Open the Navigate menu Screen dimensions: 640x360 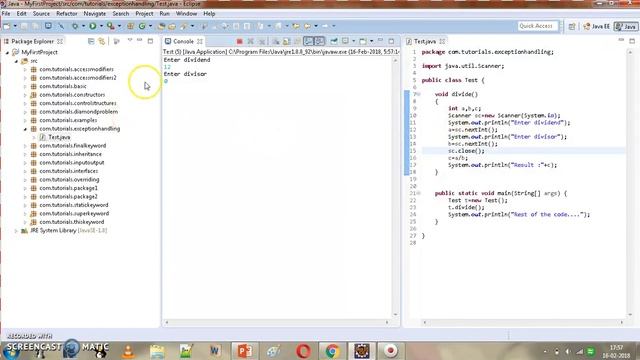95,13
